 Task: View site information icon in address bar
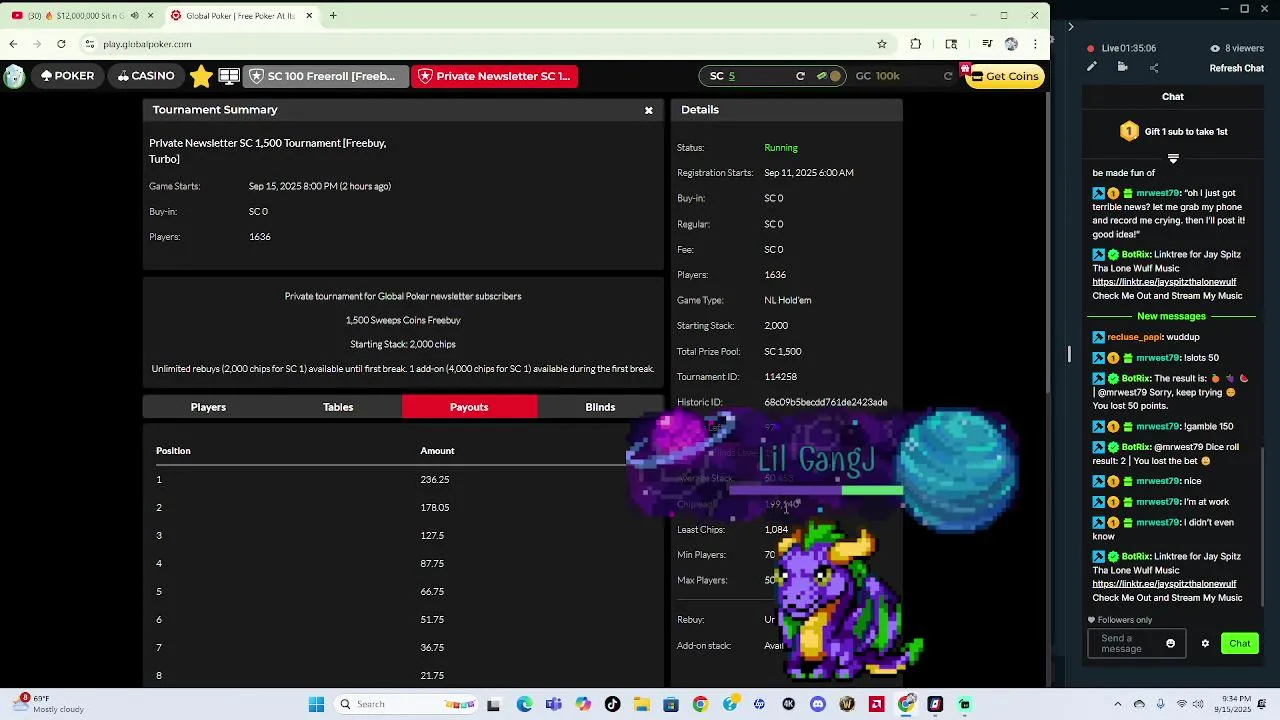coord(90,44)
